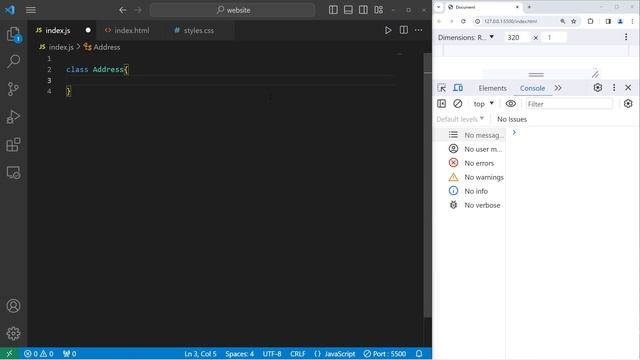This screenshot has height=360, width=640.
Task: Activate inspect element picker in DevTools
Action: (442, 88)
